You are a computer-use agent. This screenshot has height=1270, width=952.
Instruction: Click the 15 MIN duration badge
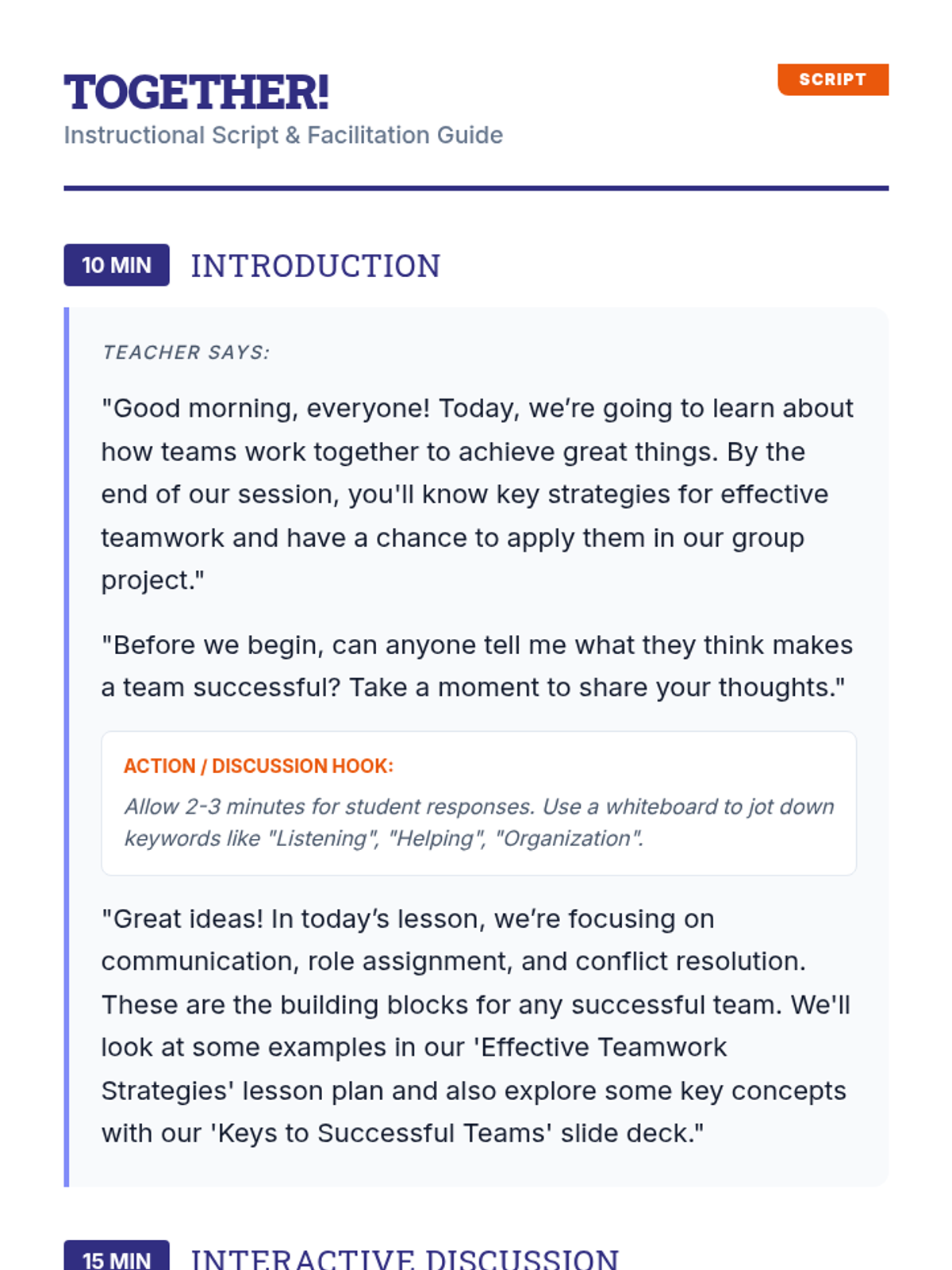click(117, 1260)
